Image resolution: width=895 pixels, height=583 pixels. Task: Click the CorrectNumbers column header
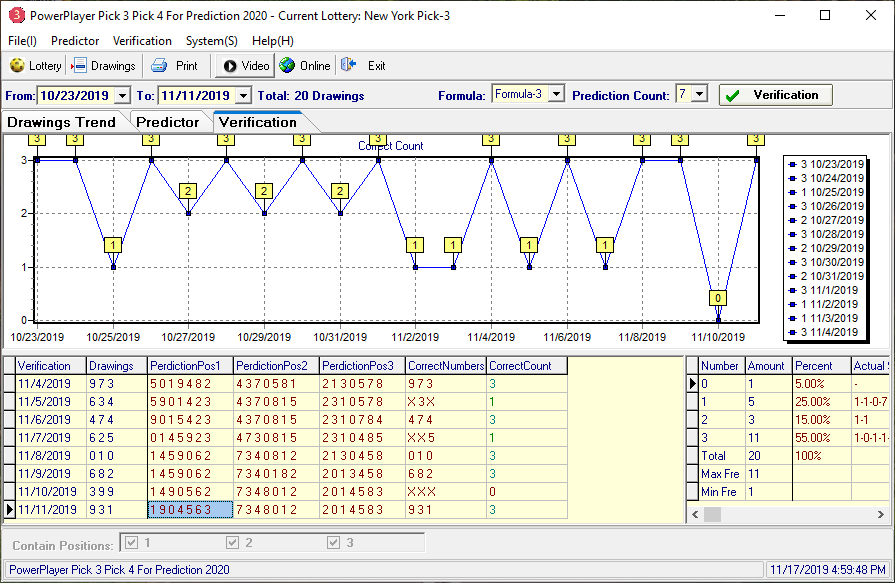[446, 365]
